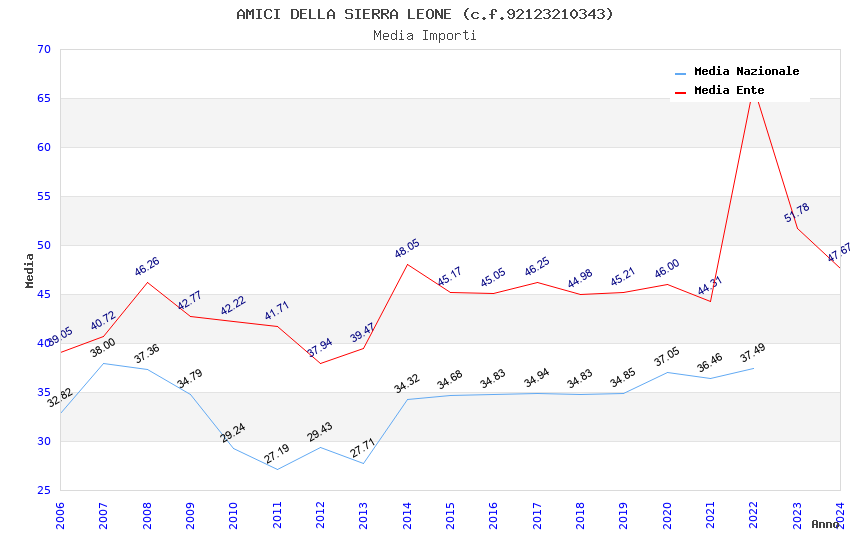Image resolution: width=850 pixels, height=550 pixels.
Task: Click the 2006 label on the x-axis
Action: 60,515
